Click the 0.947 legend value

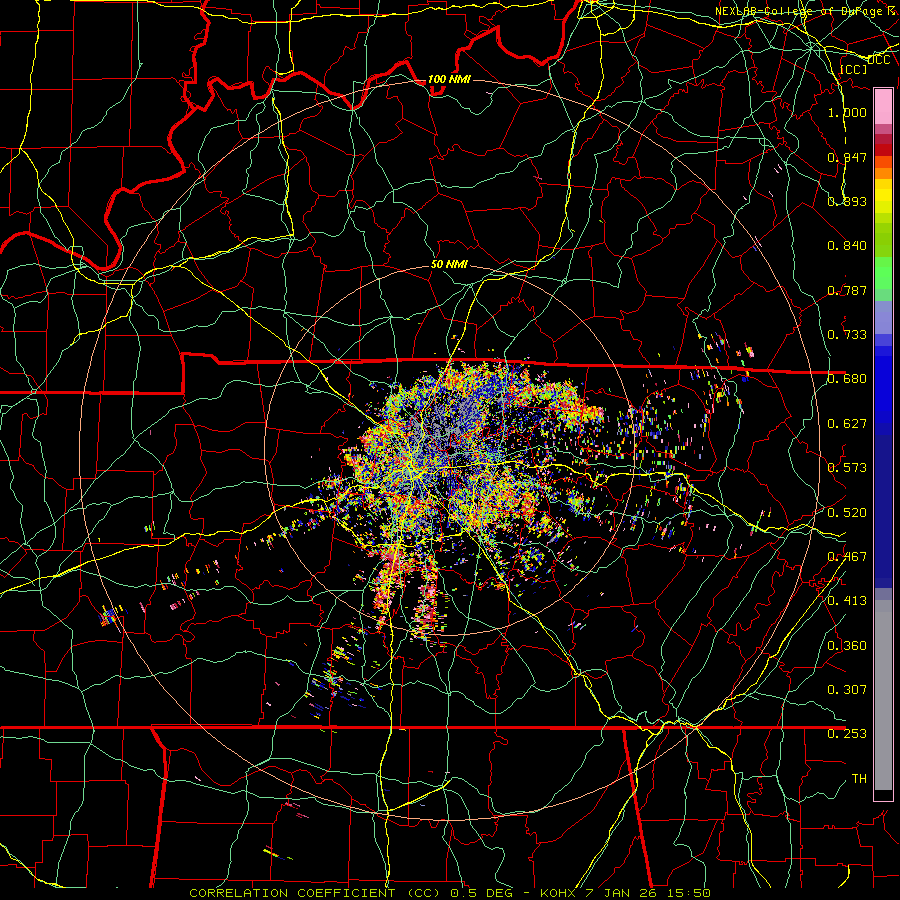[x=847, y=157]
